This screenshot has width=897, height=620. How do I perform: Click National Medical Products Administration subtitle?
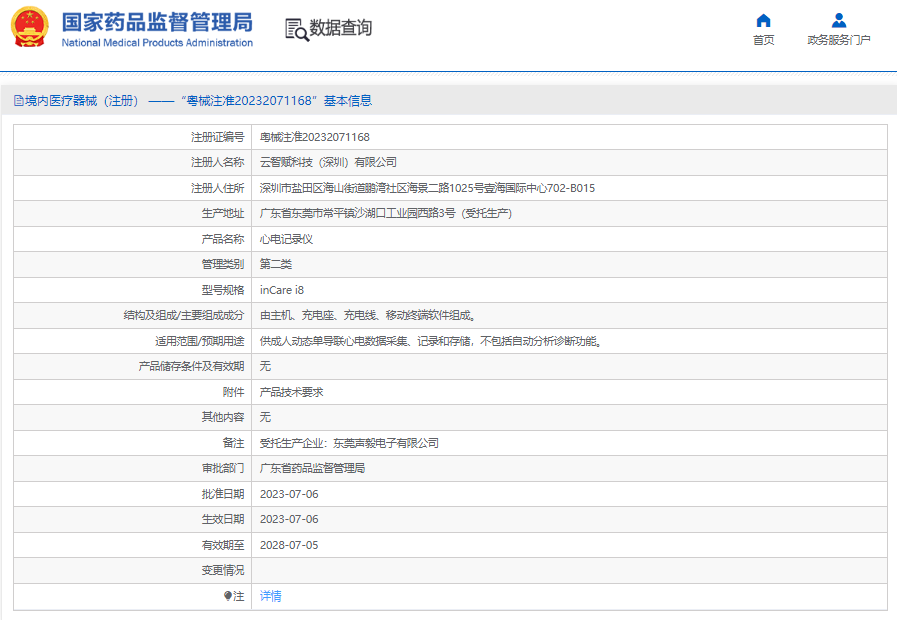point(157,43)
